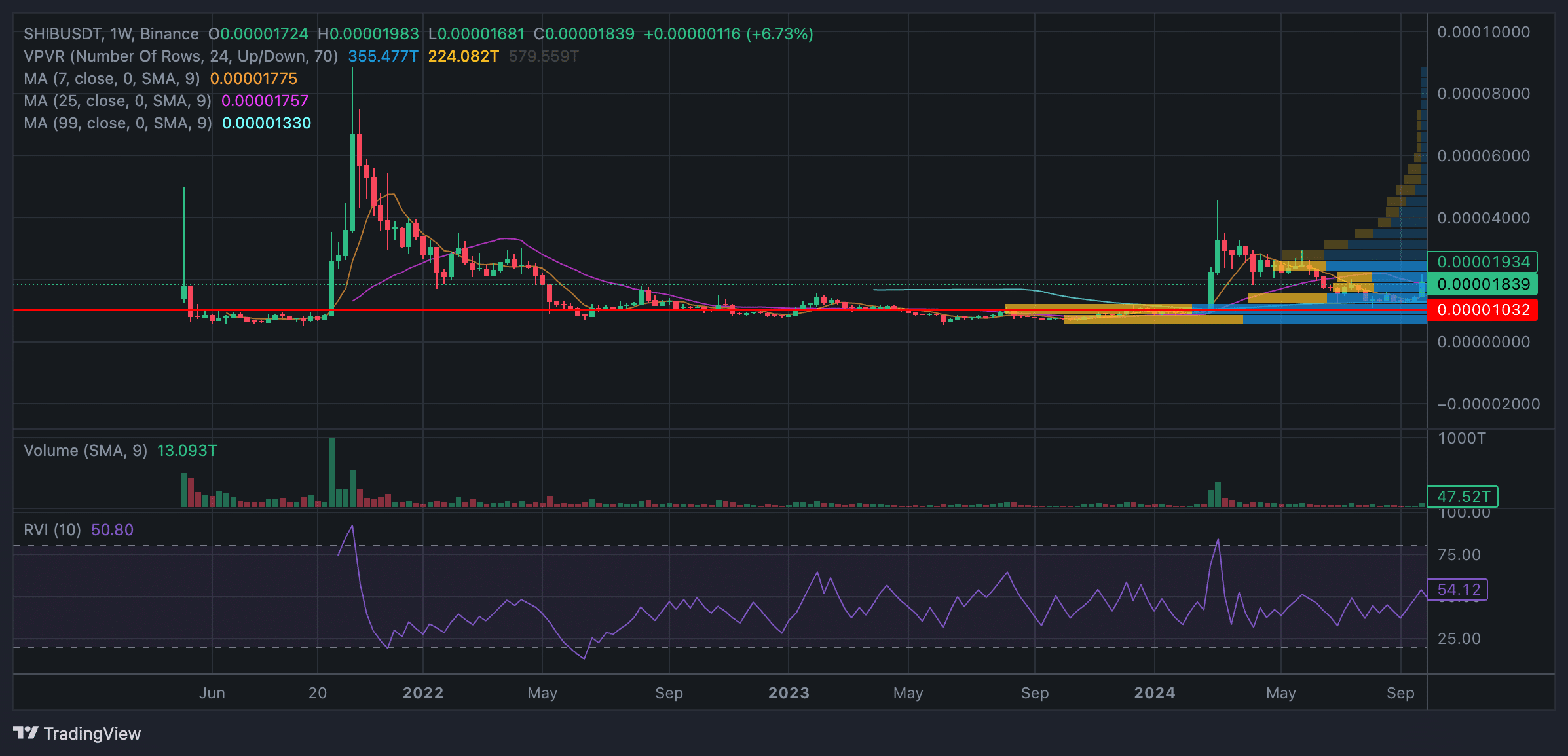Click the red 0.00001032 horizontal line label
The image size is (1568, 756).
(1482, 310)
